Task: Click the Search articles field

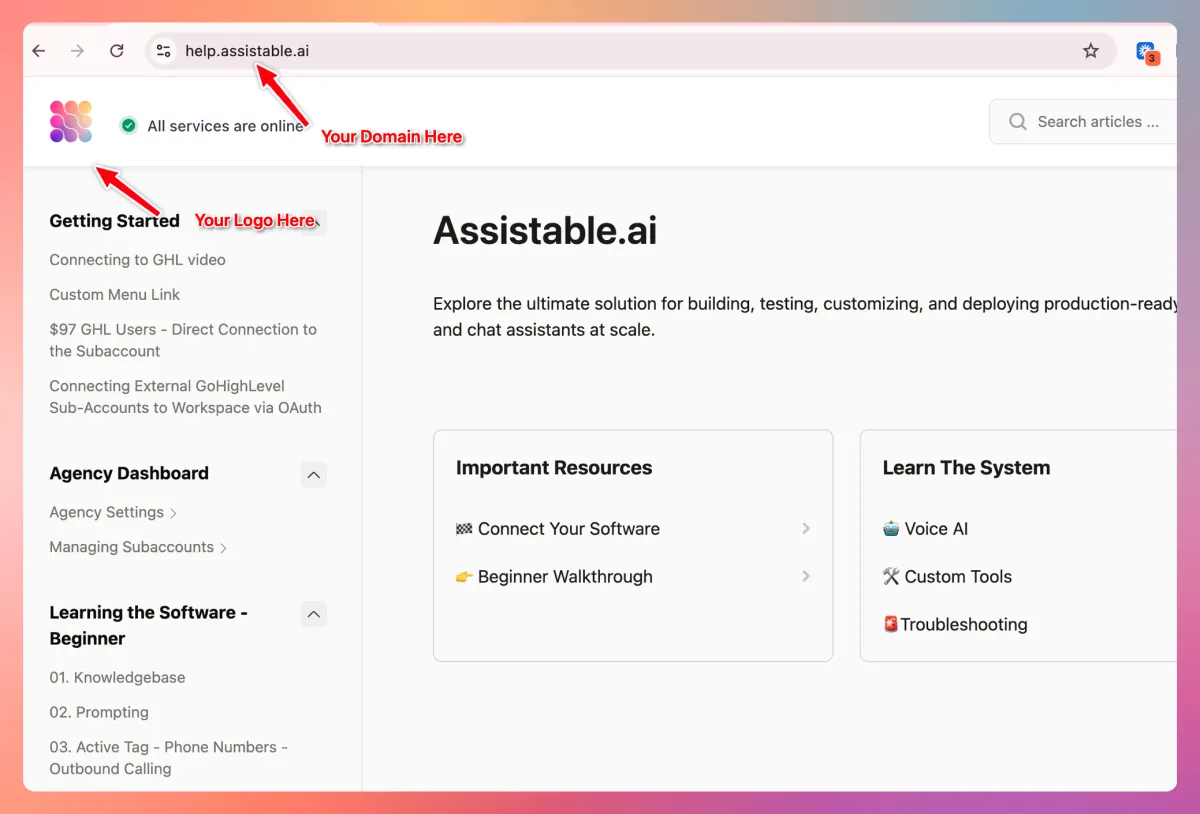Action: click(x=1083, y=122)
